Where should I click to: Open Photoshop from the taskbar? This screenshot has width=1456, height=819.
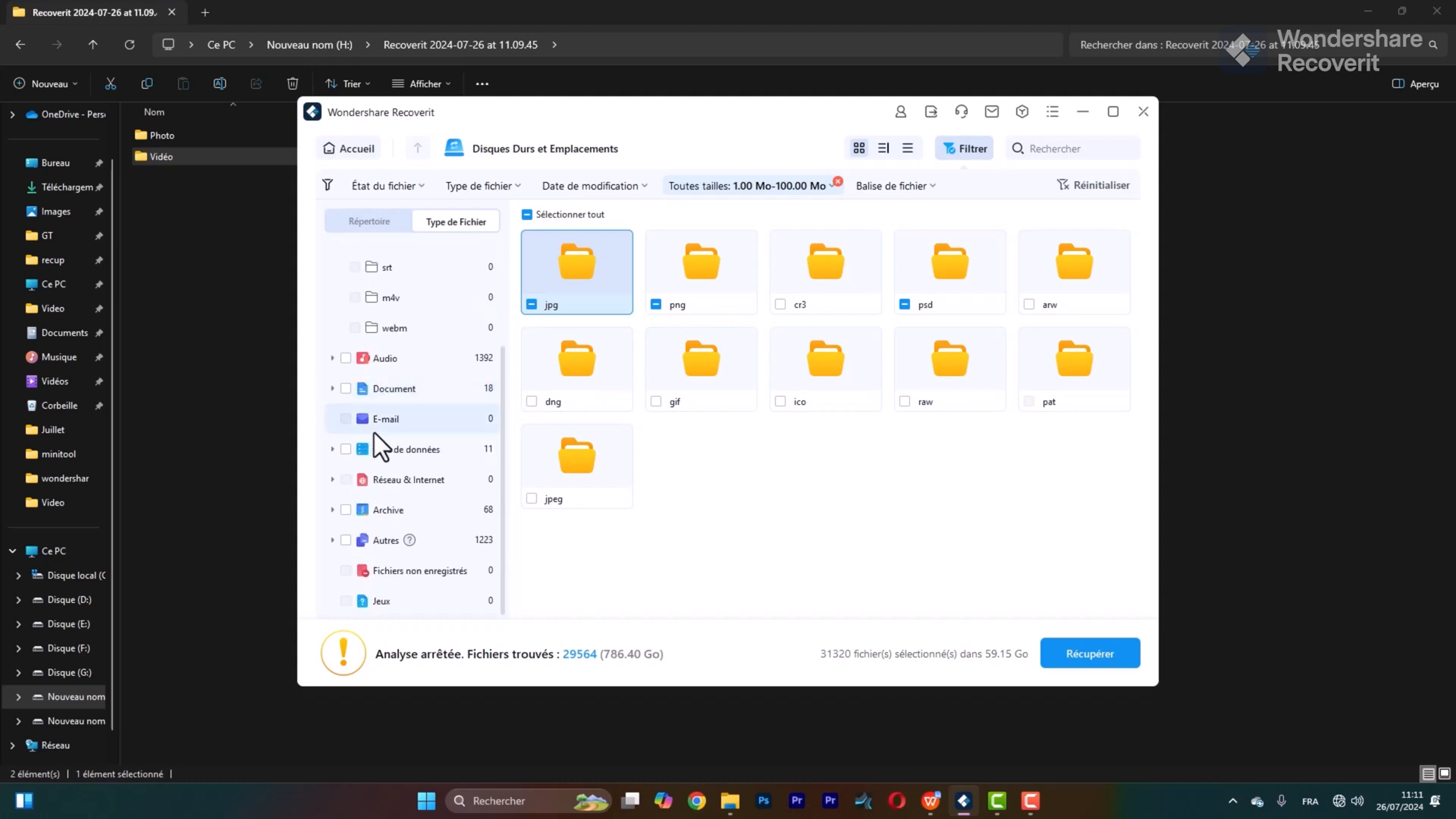tap(764, 801)
